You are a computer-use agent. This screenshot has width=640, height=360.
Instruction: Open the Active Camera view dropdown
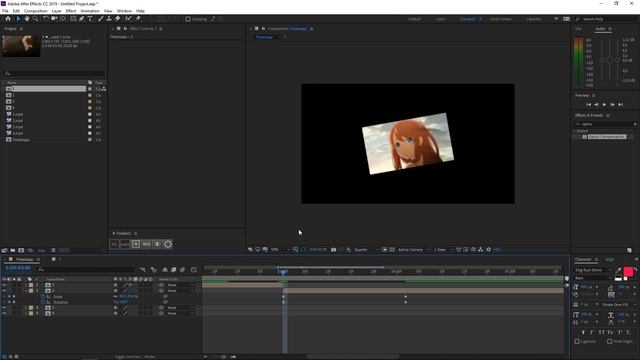click(413, 249)
